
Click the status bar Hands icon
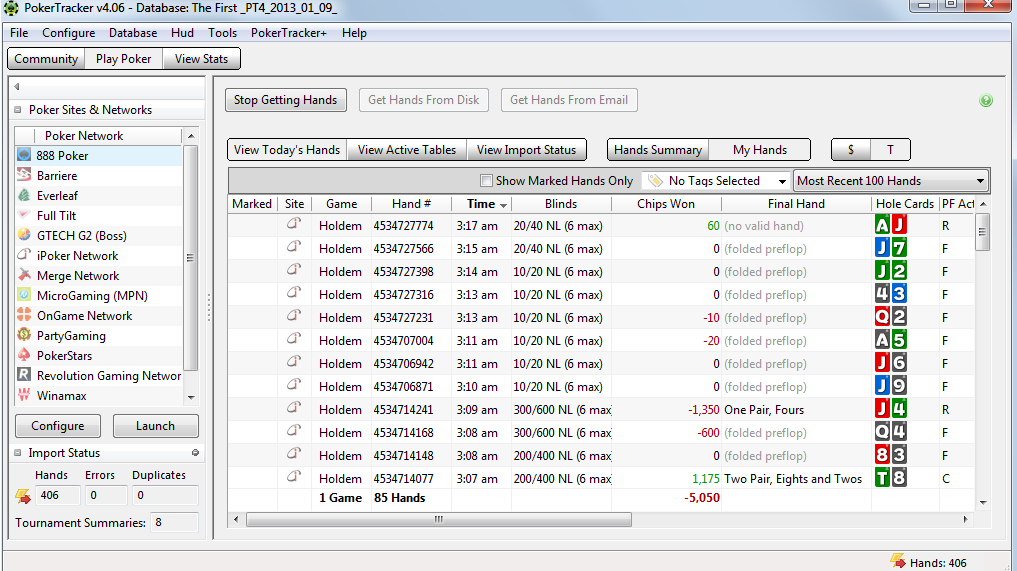[x=898, y=561]
